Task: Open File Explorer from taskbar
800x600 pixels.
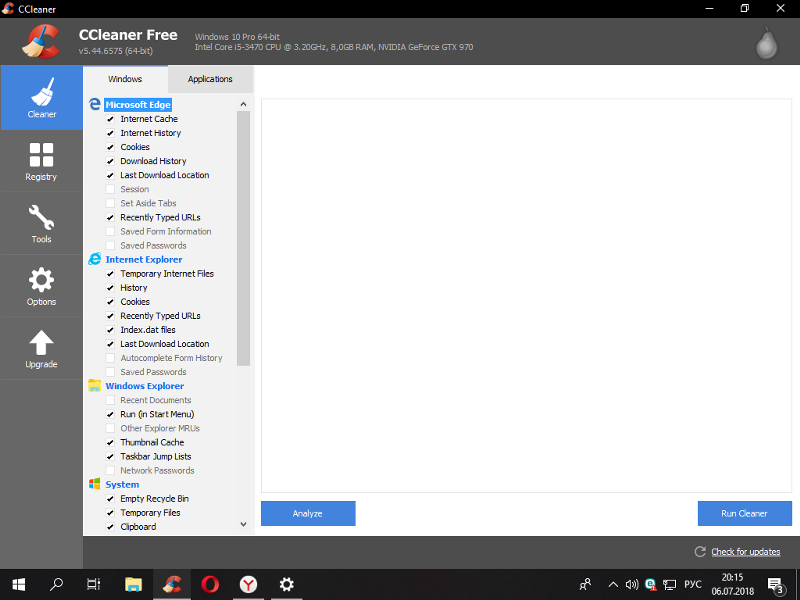Action: pyautogui.click(x=133, y=584)
